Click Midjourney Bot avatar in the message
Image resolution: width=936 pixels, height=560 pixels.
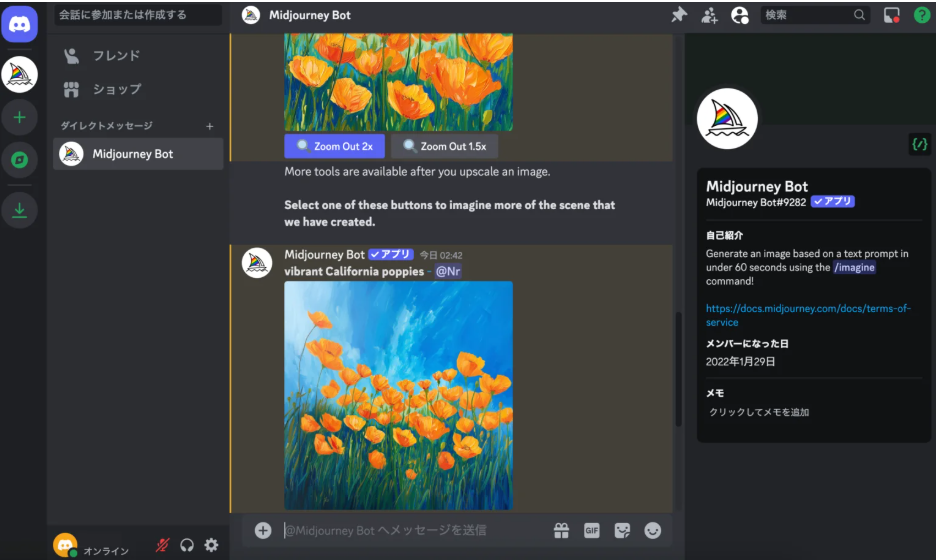pos(257,263)
